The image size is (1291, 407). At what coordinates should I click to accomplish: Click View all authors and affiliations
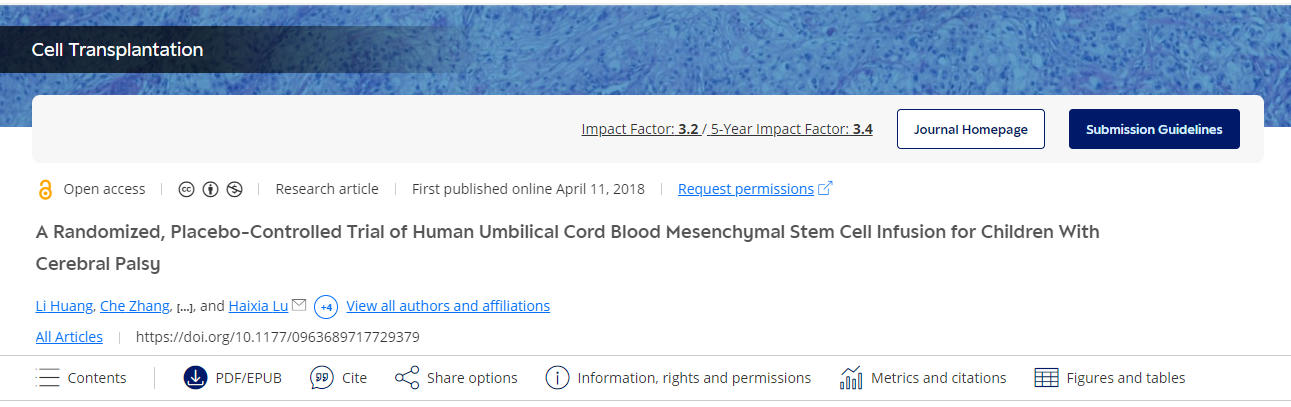pos(448,306)
